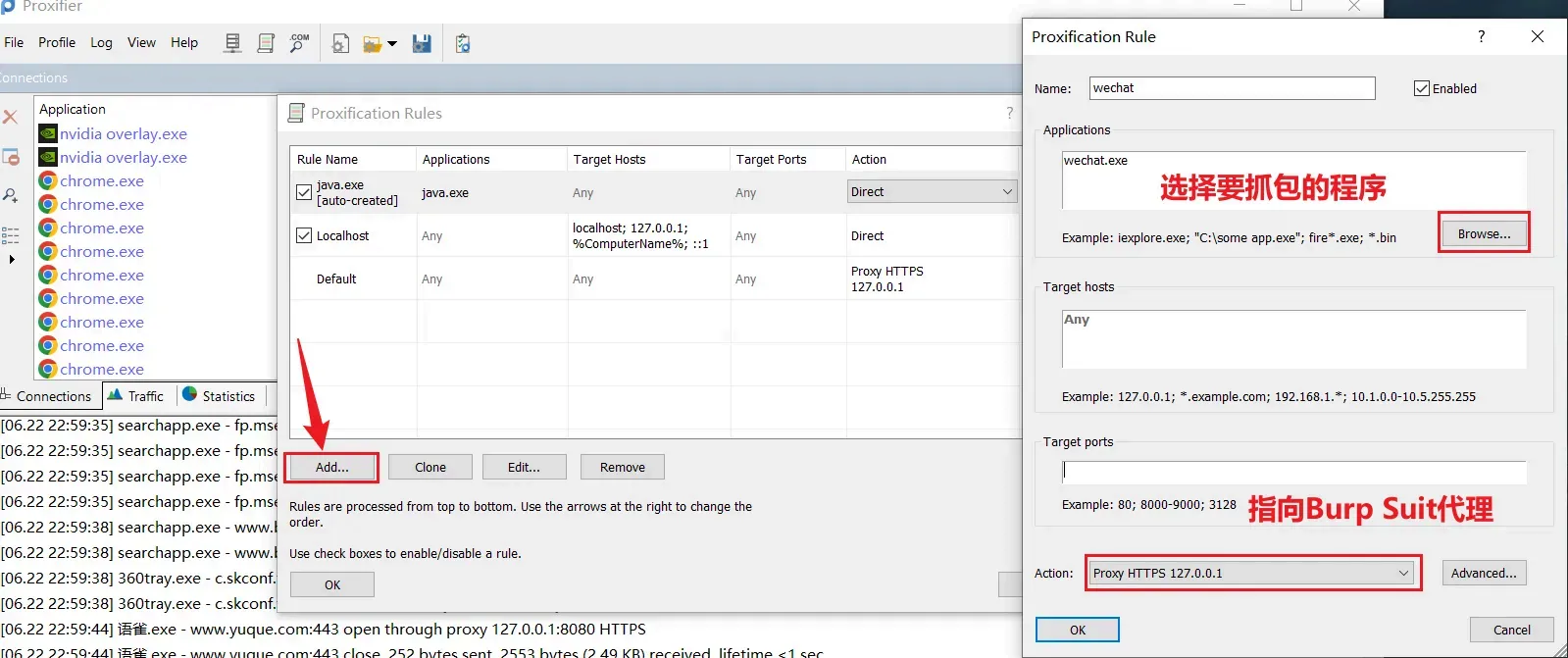The height and width of the screenshot is (658, 1568).
Task: Click the list view sidebar icon
Action: click(x=10, y=235)
